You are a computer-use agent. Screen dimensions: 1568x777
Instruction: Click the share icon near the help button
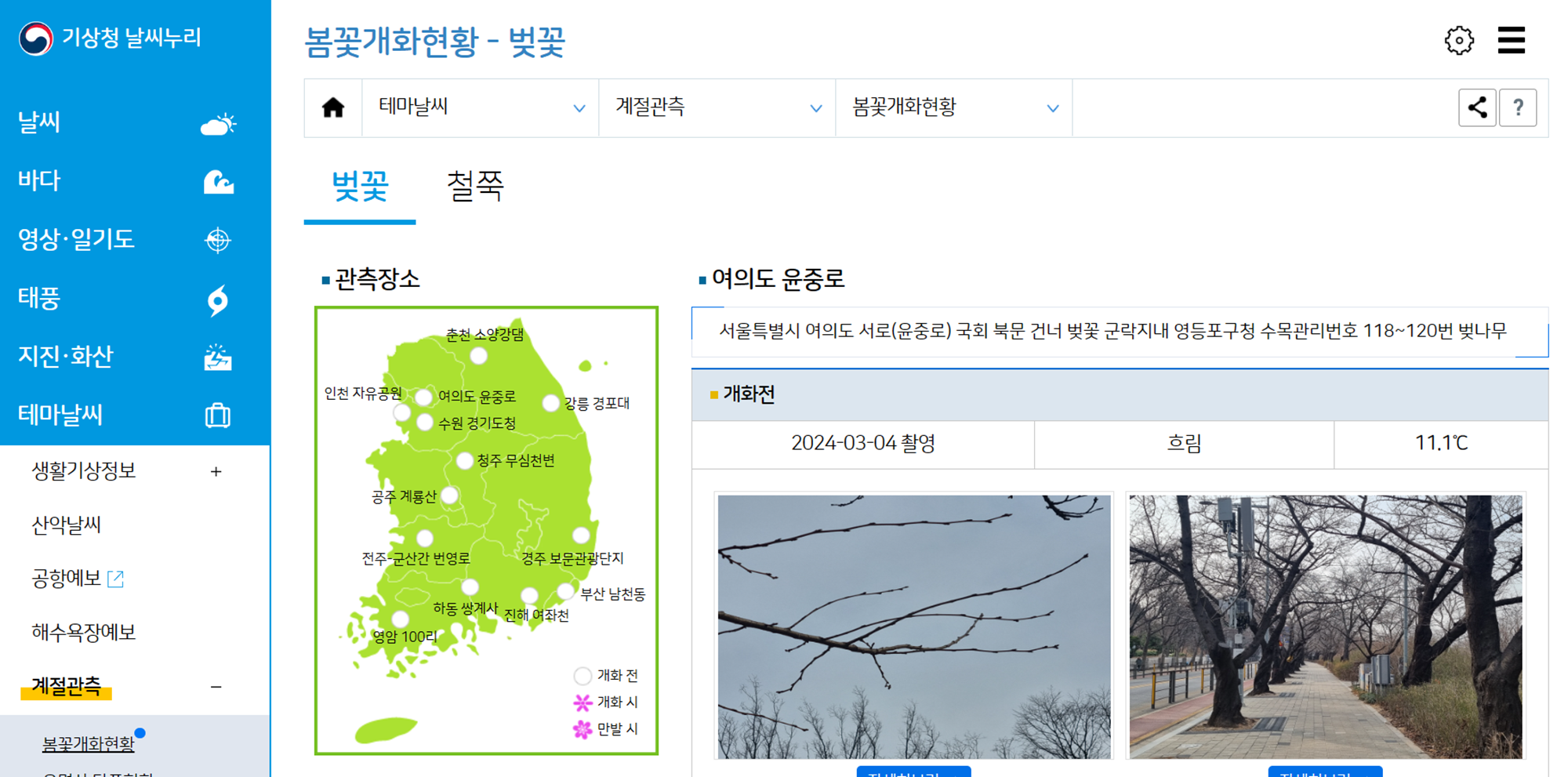[1478, 107]
